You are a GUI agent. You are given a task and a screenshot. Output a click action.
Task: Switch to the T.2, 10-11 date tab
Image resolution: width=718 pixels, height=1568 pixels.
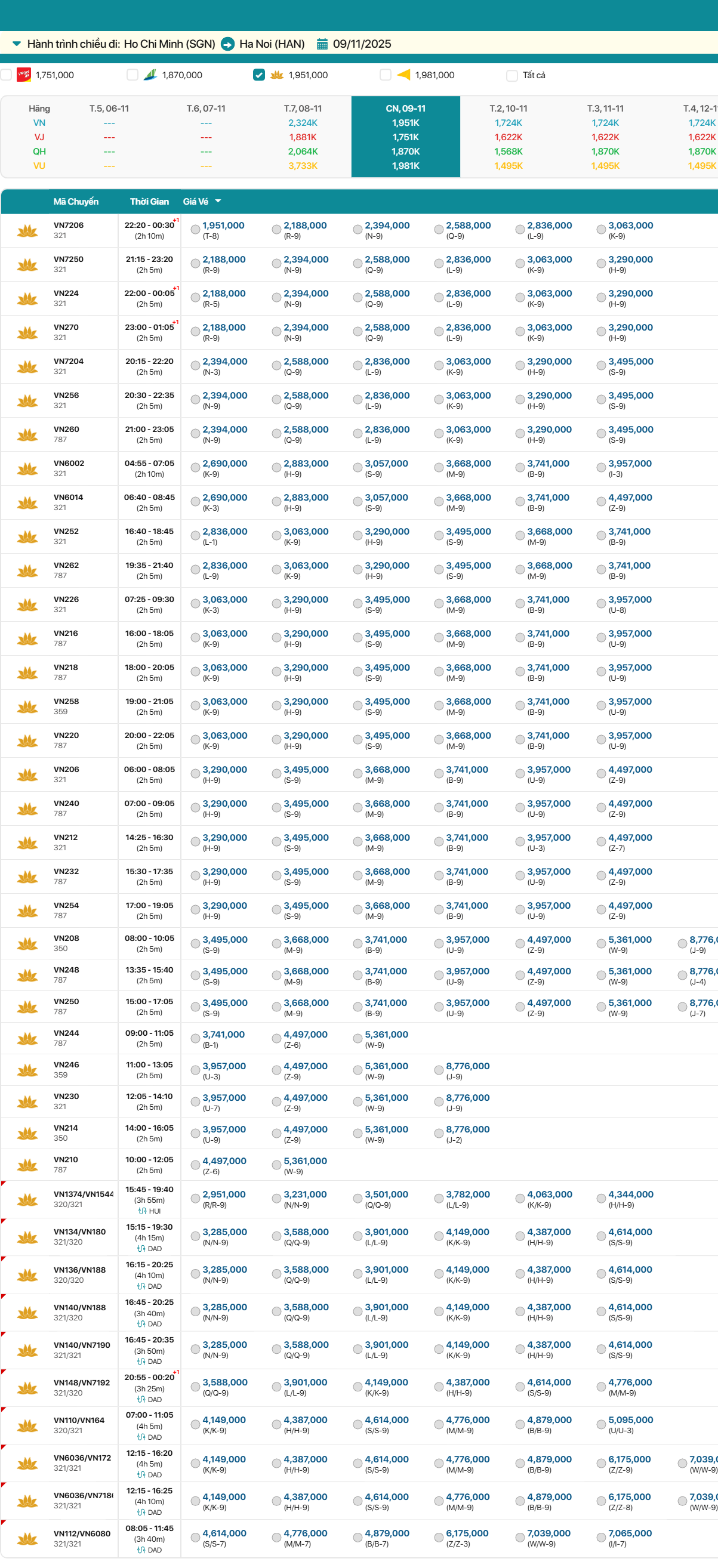pyautogui.click(x=508, y=109)
